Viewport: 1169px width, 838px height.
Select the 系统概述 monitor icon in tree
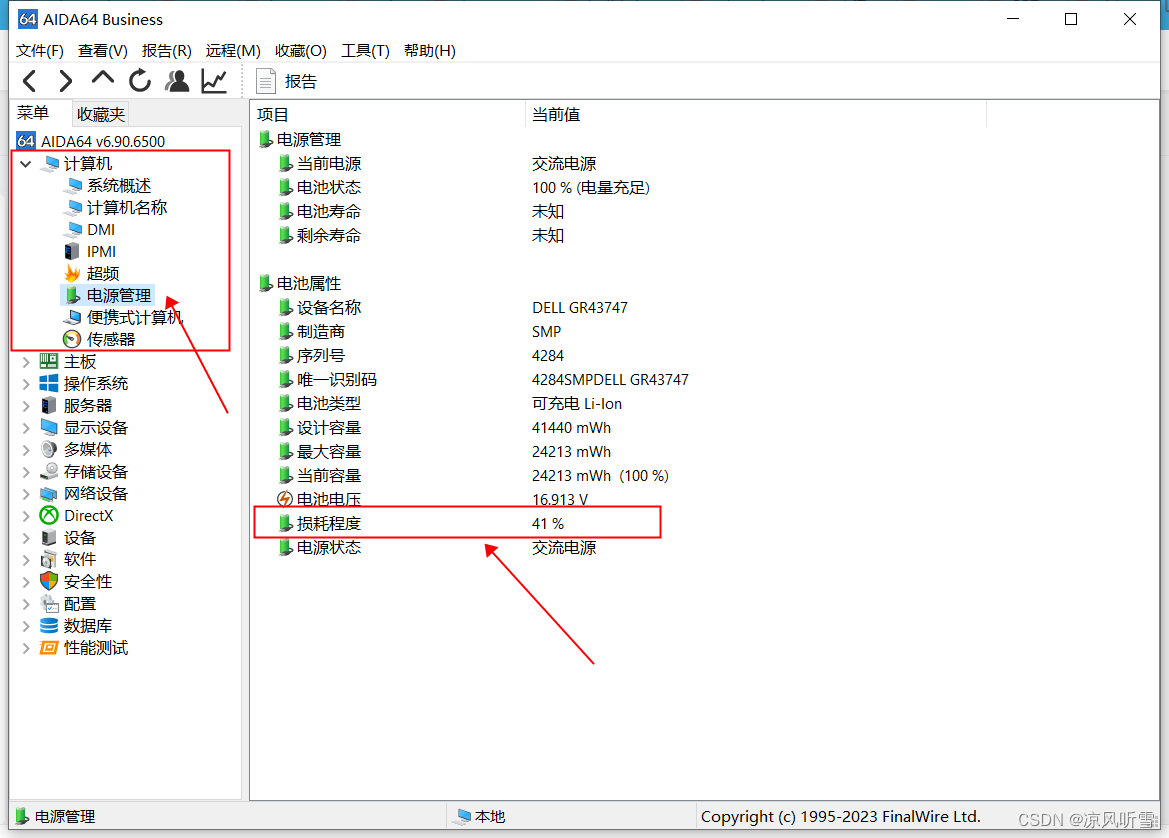coord(73,185)
